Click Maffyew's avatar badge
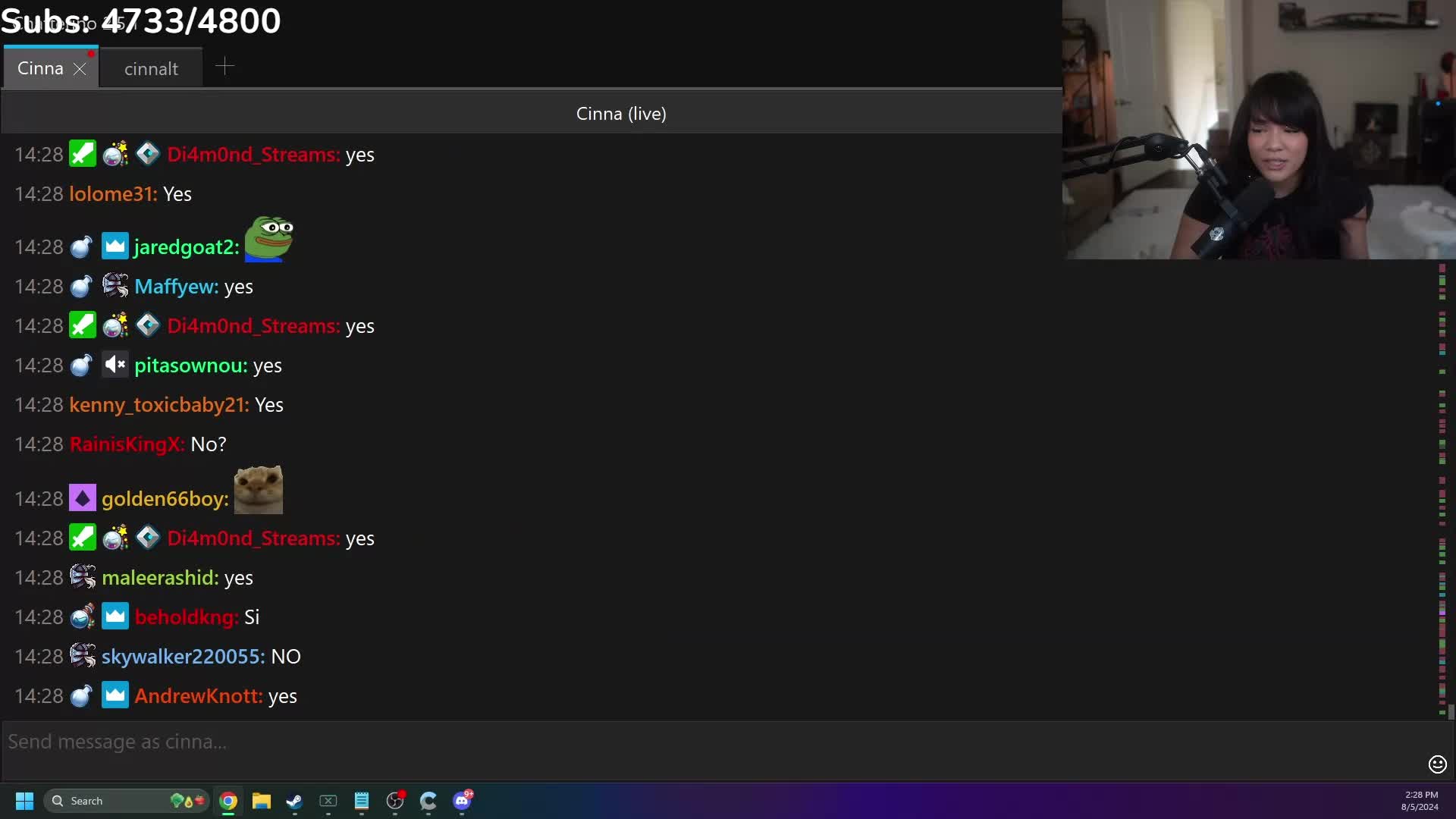Screen dimensions: 1456x819 pyautogui.click(x=115, y=286)
